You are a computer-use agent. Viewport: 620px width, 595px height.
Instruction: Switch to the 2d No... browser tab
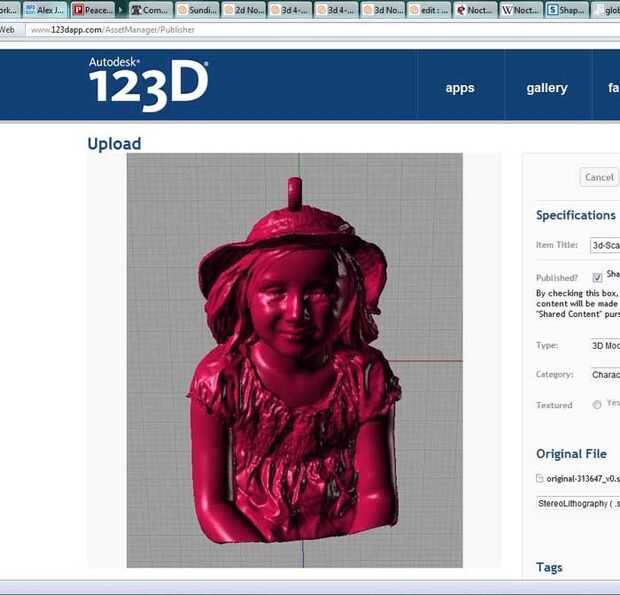[244, 10]
